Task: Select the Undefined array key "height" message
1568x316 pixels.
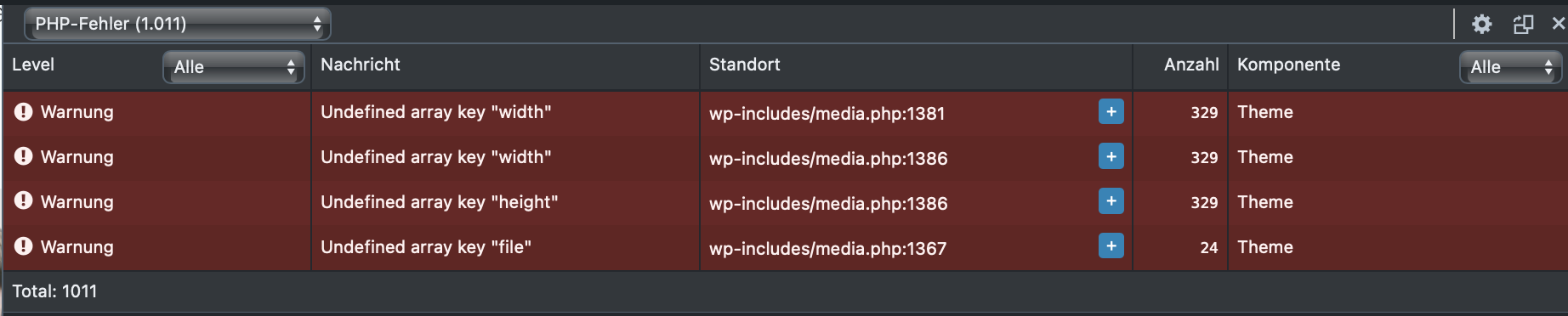Action: click(440, 202)
